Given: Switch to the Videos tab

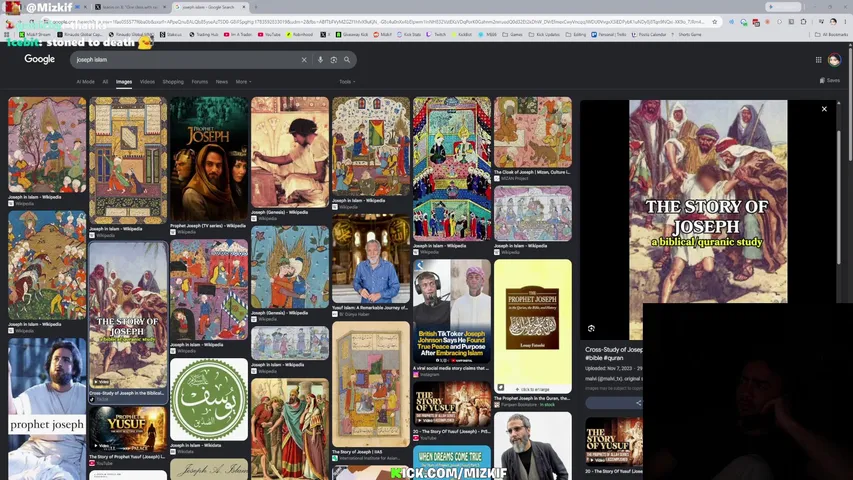Looking at the screenshot, I should pyautogui.click(x=147, y=82).
